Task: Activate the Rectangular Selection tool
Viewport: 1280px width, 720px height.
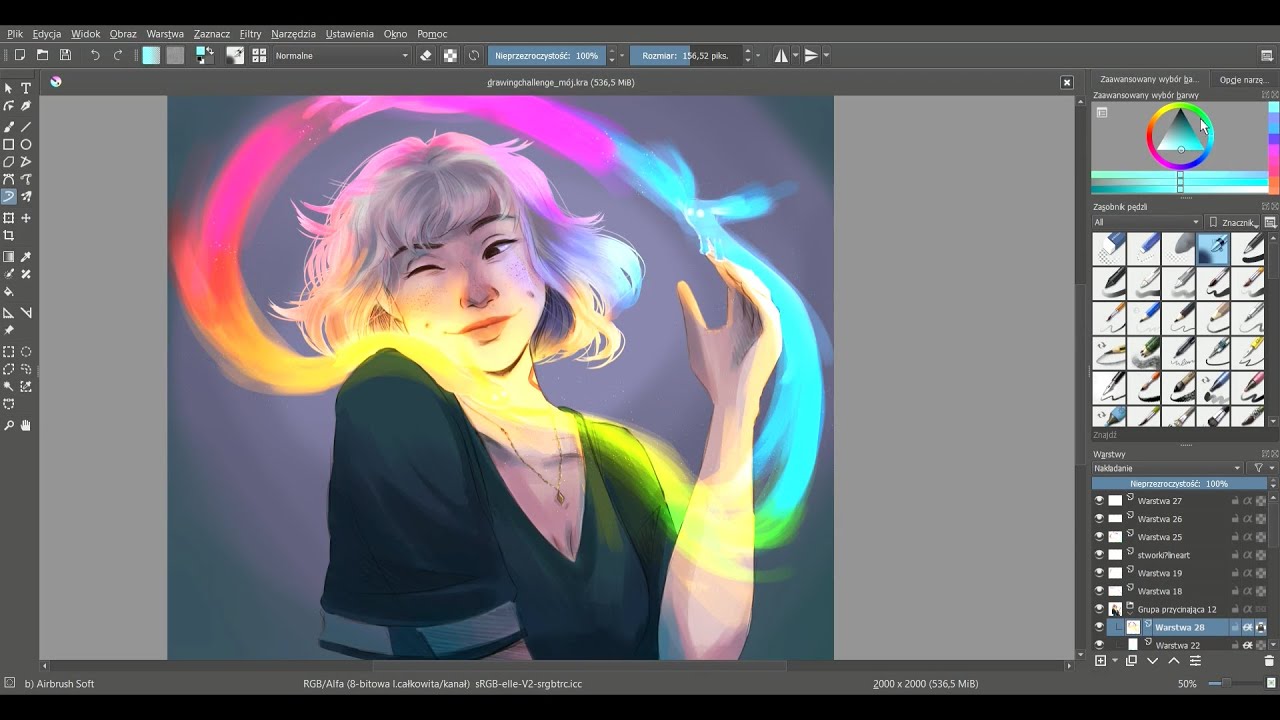Action: click(9, 352)
